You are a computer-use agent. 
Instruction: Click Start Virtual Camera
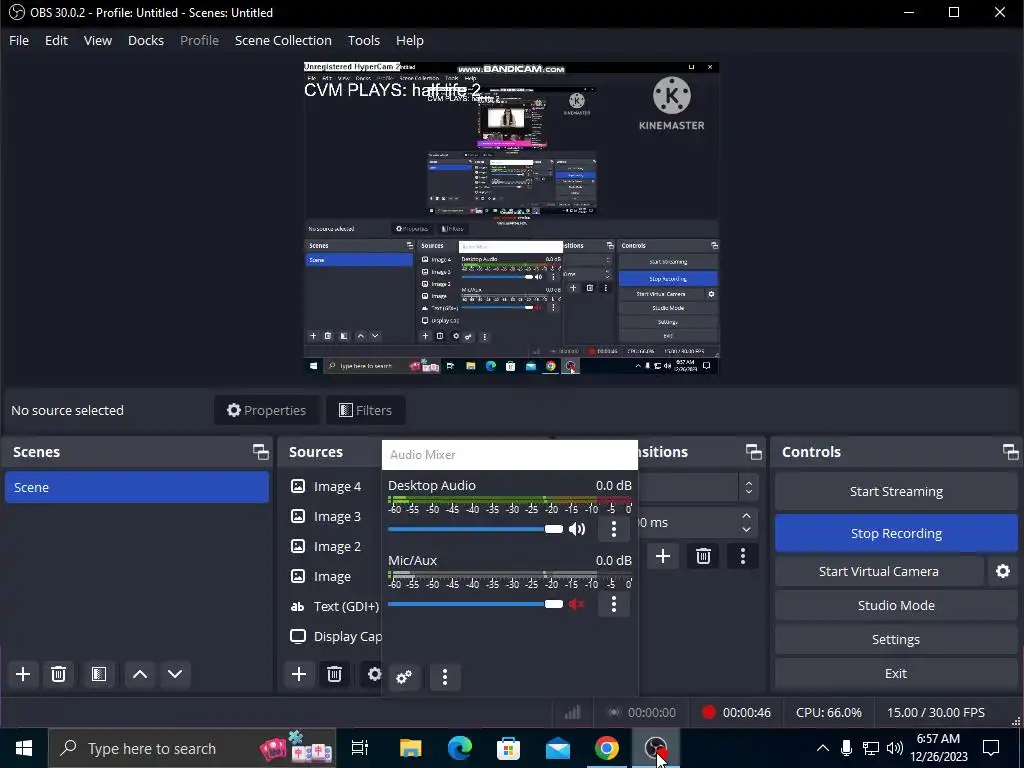878,571
